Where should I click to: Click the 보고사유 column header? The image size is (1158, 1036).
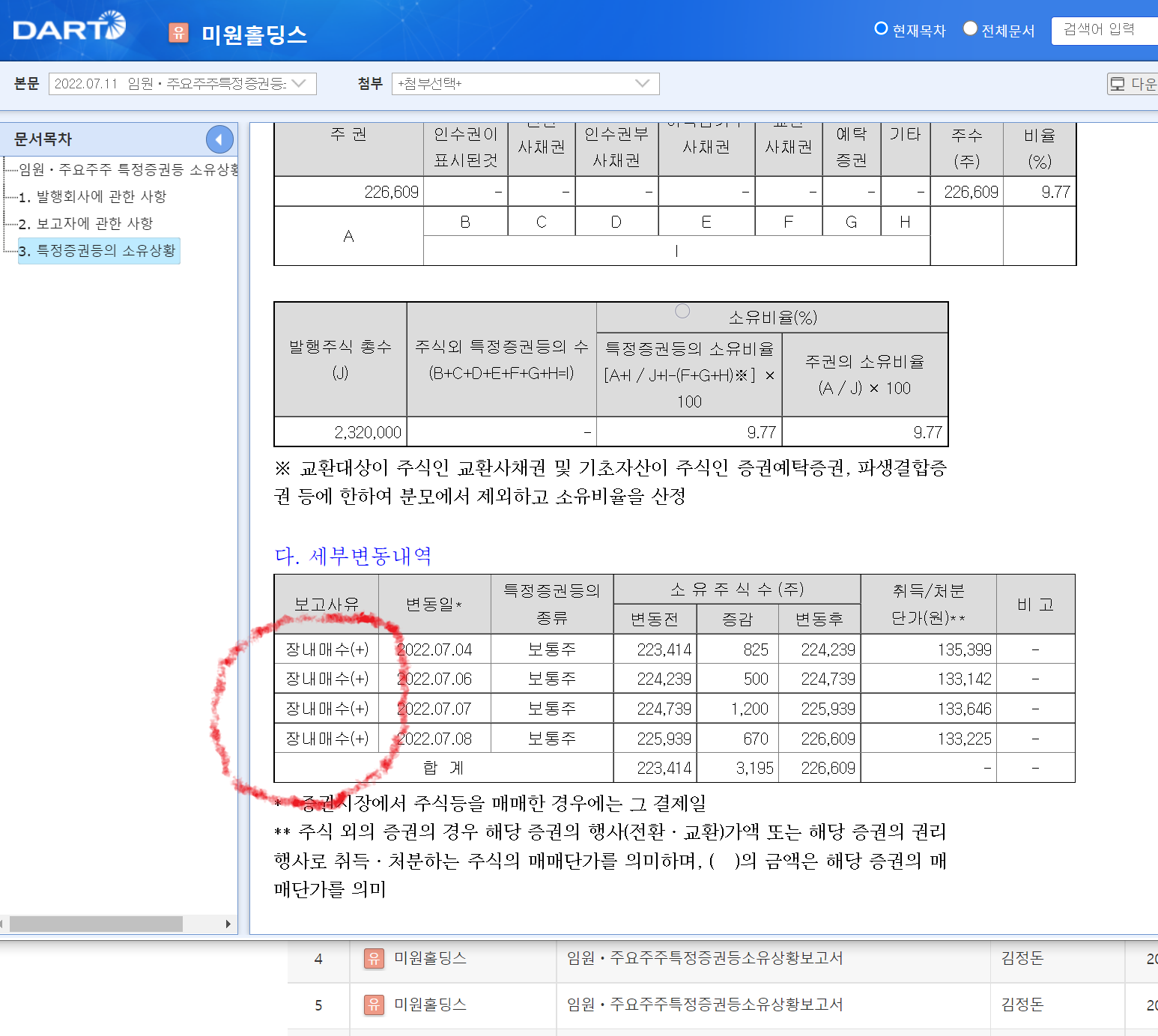coord(327,604)
